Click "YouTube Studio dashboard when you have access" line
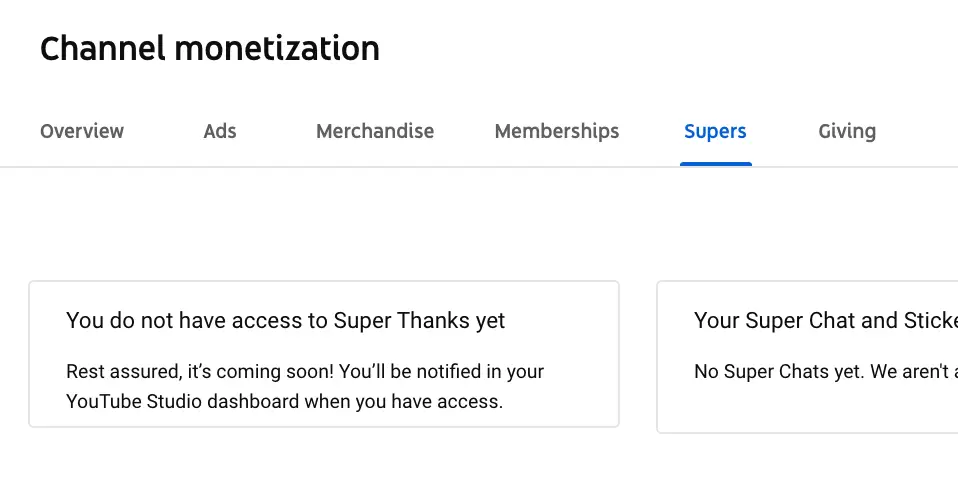The height and width of the screenshot is (502, 958). click(x=284, y=402)
